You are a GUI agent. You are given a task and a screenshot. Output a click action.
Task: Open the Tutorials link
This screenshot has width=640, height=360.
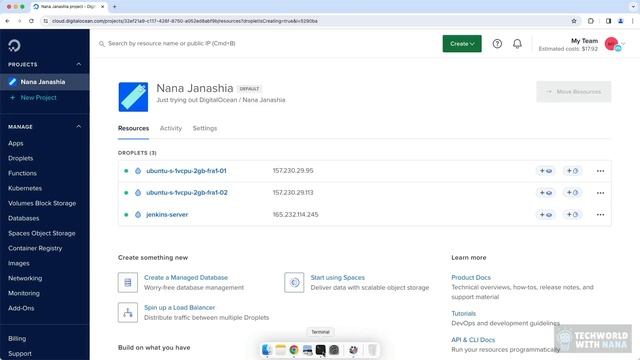(x=463, y=313)
